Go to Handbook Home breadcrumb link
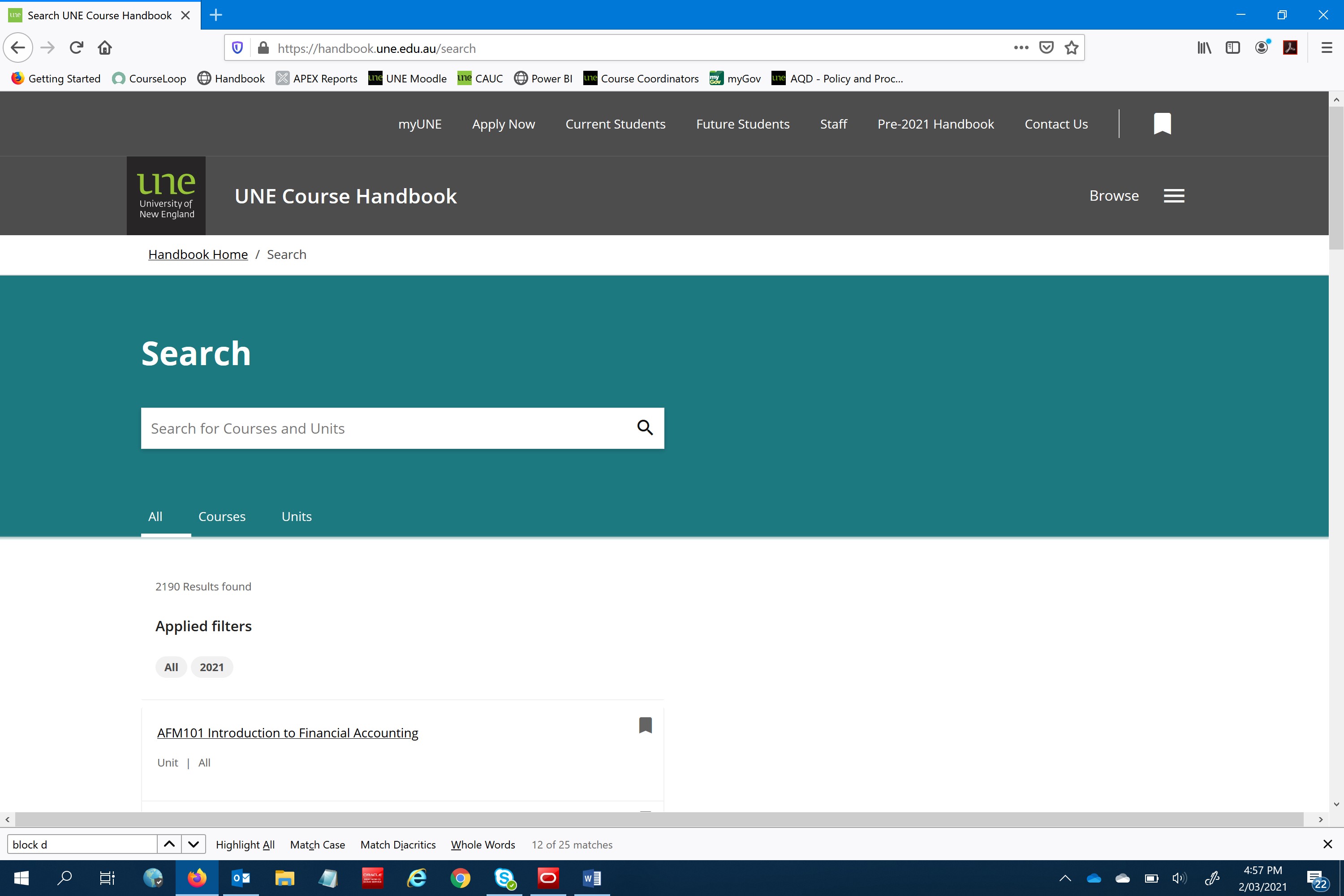This screenshot has height=896, width=1344. coord(198,254)
